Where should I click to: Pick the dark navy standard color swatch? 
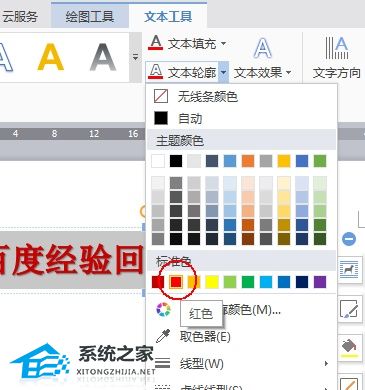(302, 282)
